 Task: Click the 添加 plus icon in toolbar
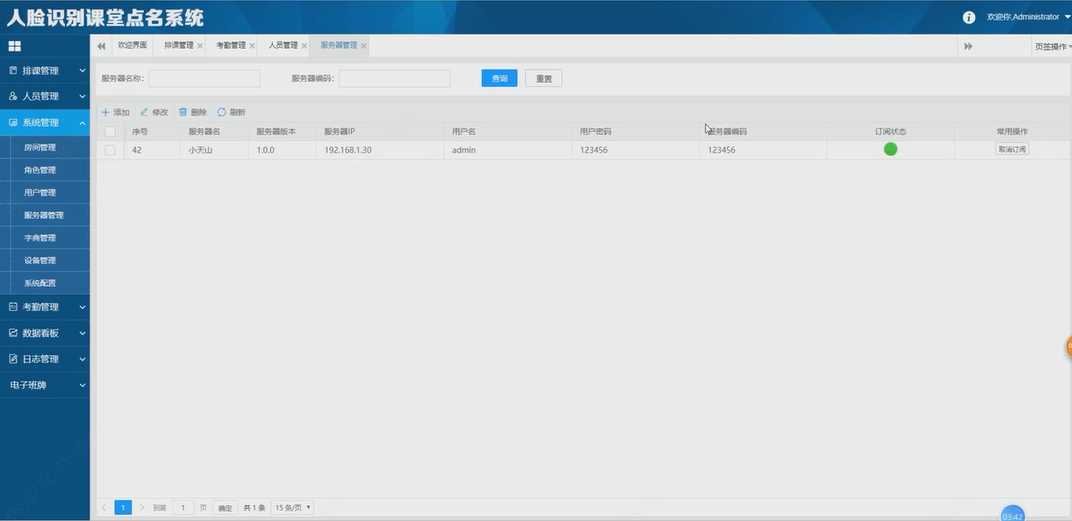click(105, 112)
